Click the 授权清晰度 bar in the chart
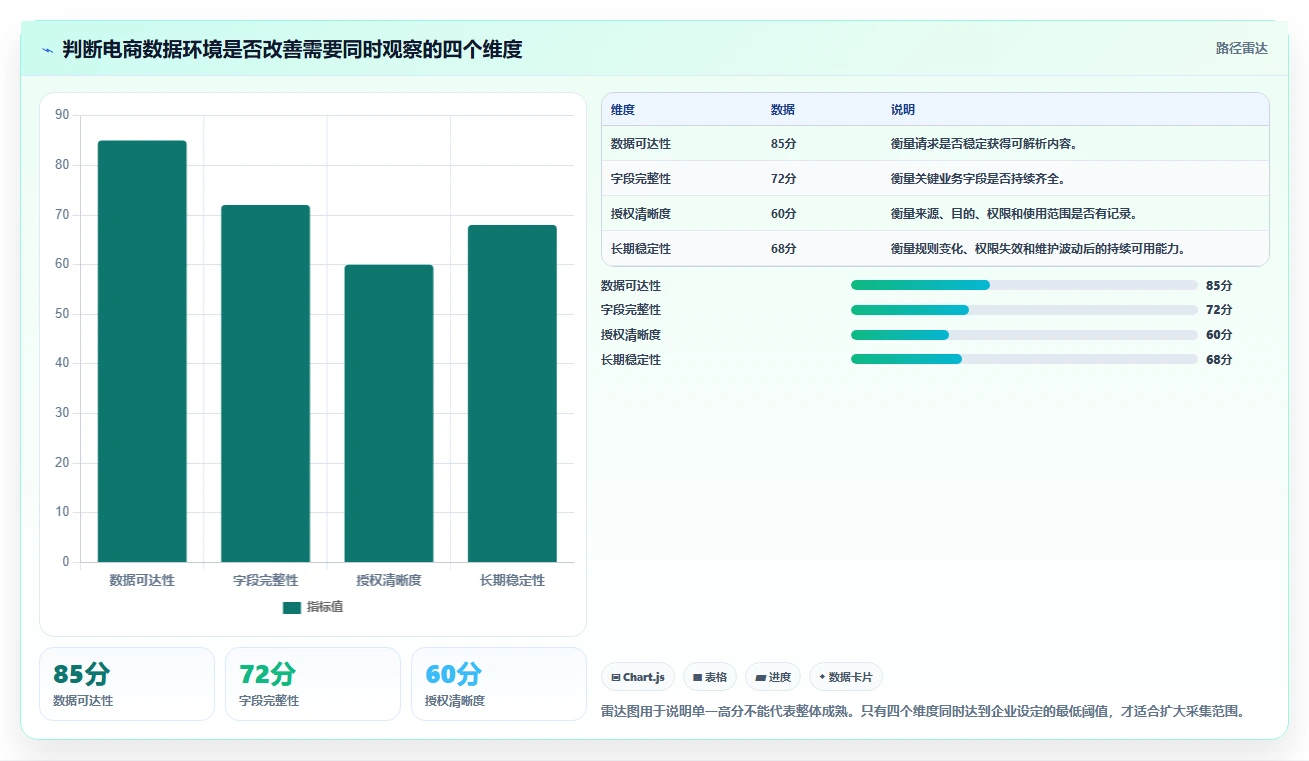This screenshot has height=761, width=1309. (x=389, y=413)
